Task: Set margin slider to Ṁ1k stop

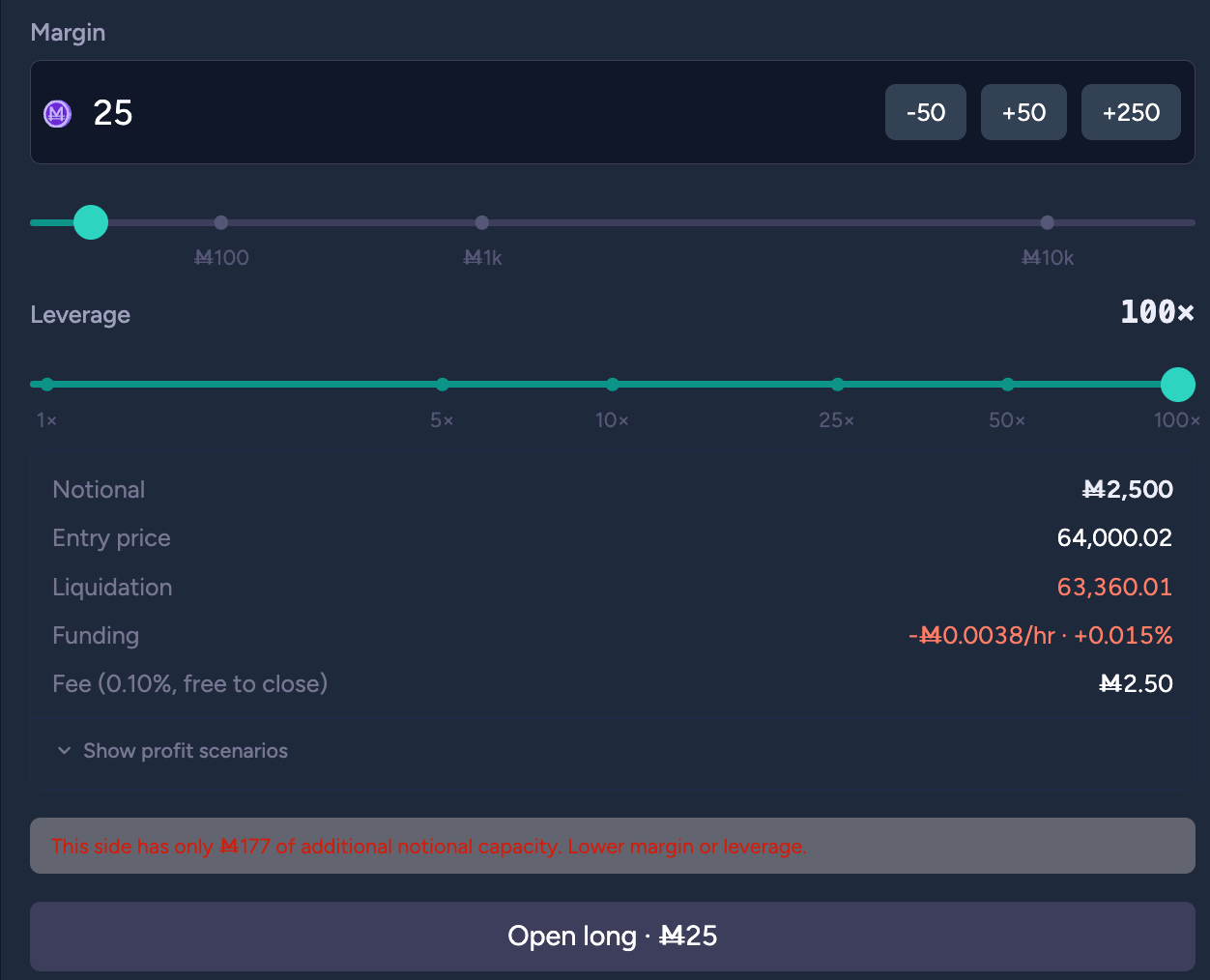Action: [x=482, y=222]
